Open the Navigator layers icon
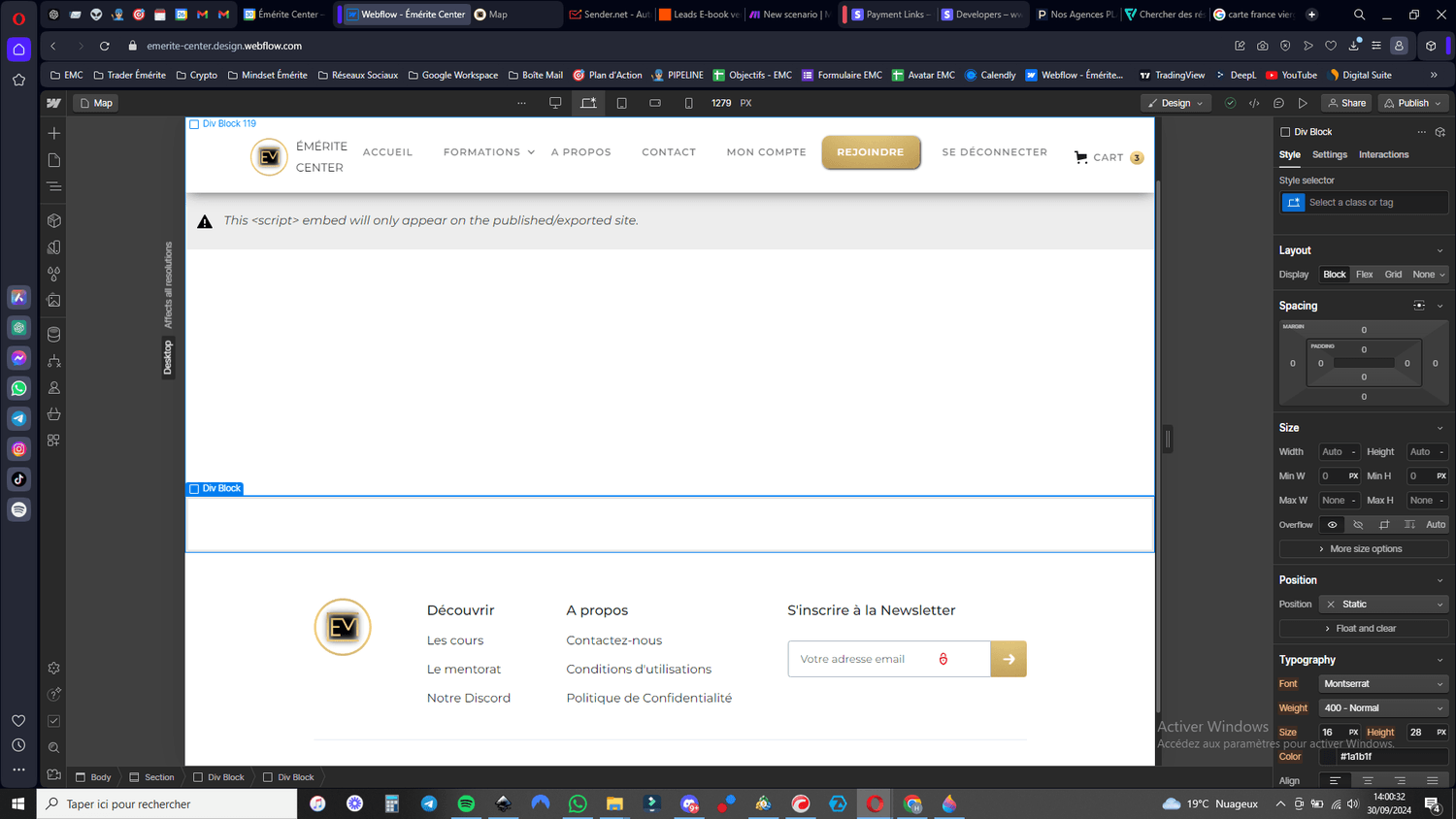Viewport: 1456px width, 819px height. point(54,186)
